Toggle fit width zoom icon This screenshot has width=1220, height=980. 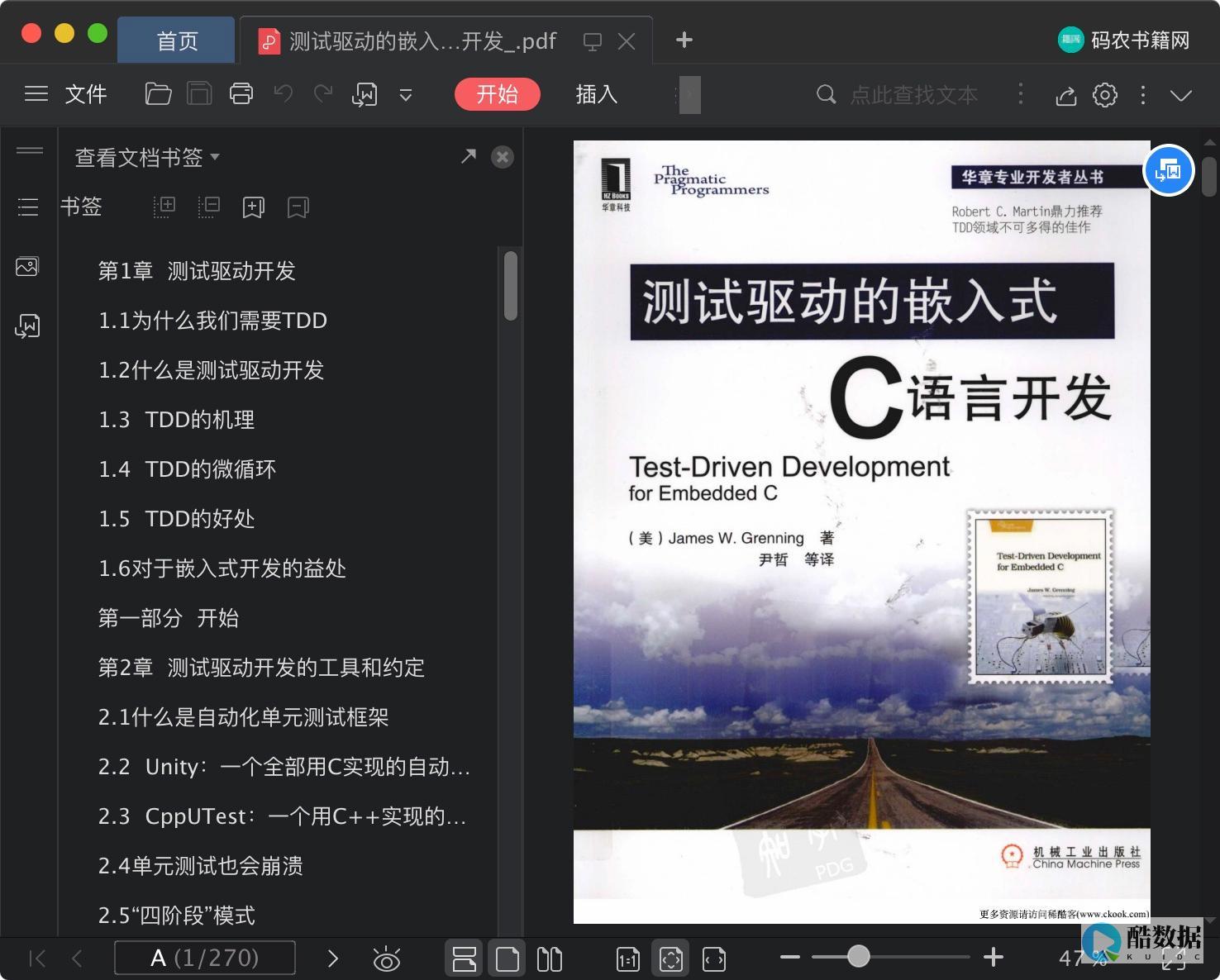714,959
